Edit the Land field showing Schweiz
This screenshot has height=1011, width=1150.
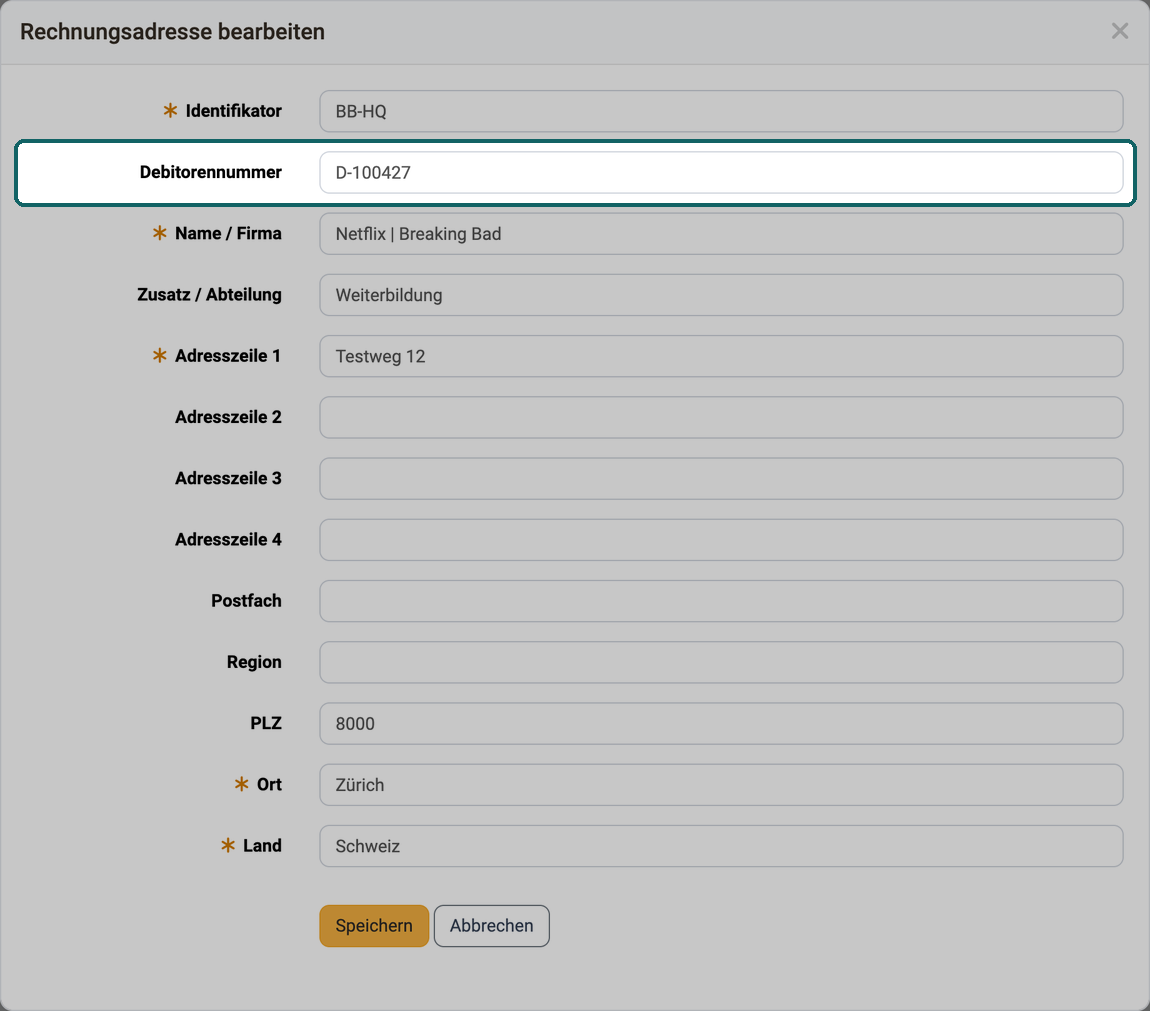pos(721,846)
